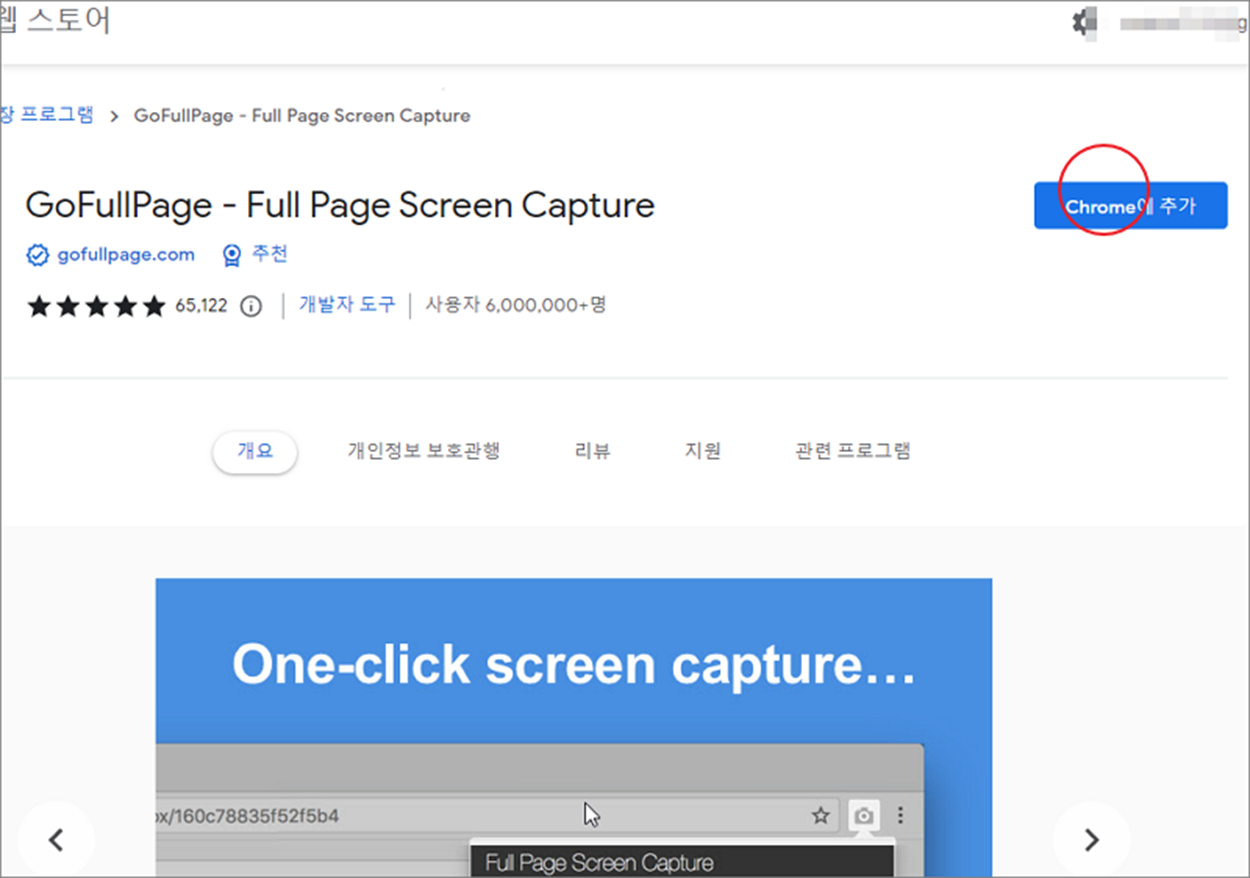Click the 사용자 6,000,000+명 text
This screenshot has width=1250, height=878.
coord(516,305)
